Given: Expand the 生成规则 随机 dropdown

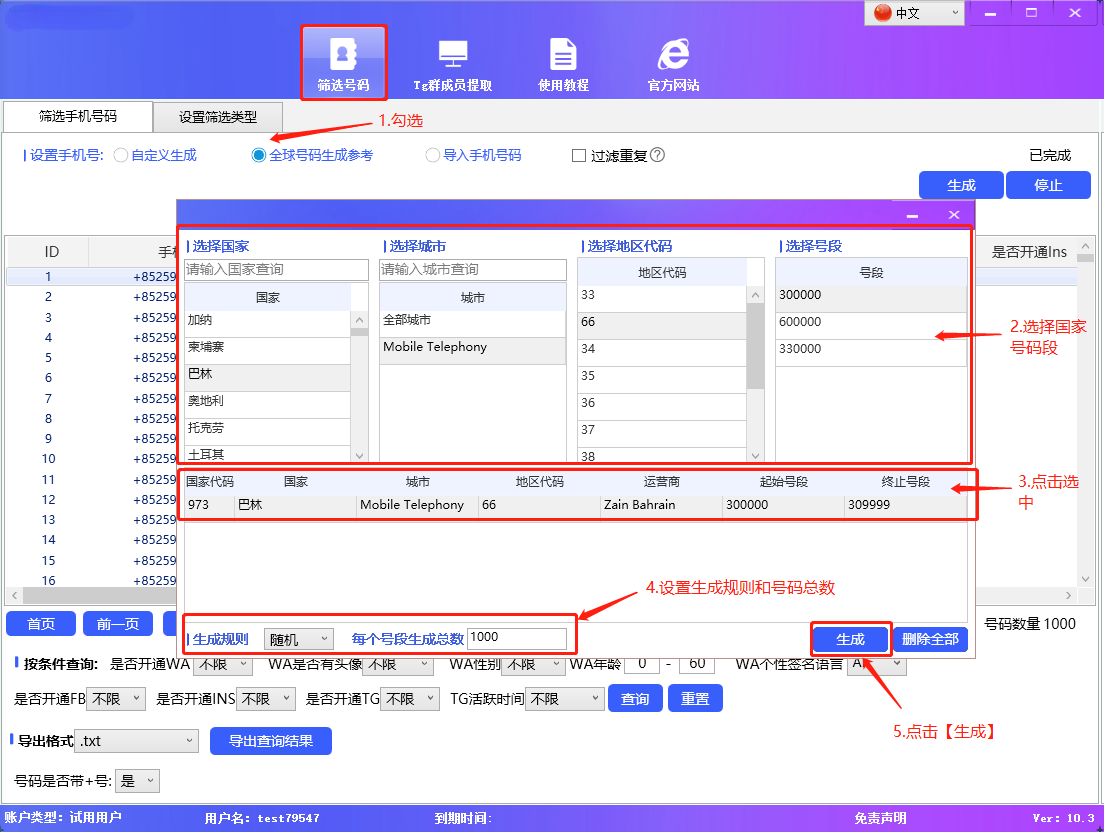Looking at the screenshot, I should point(299,638).
